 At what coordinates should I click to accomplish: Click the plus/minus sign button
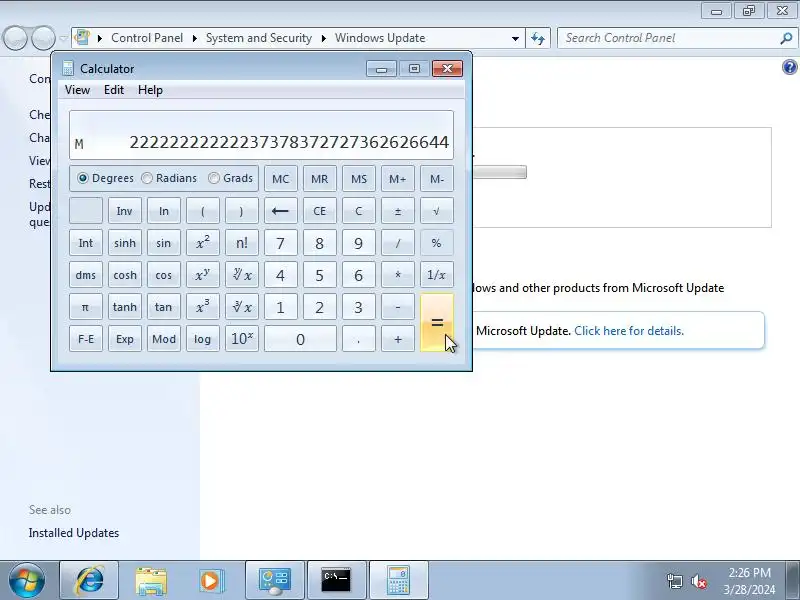pos(397,211)
